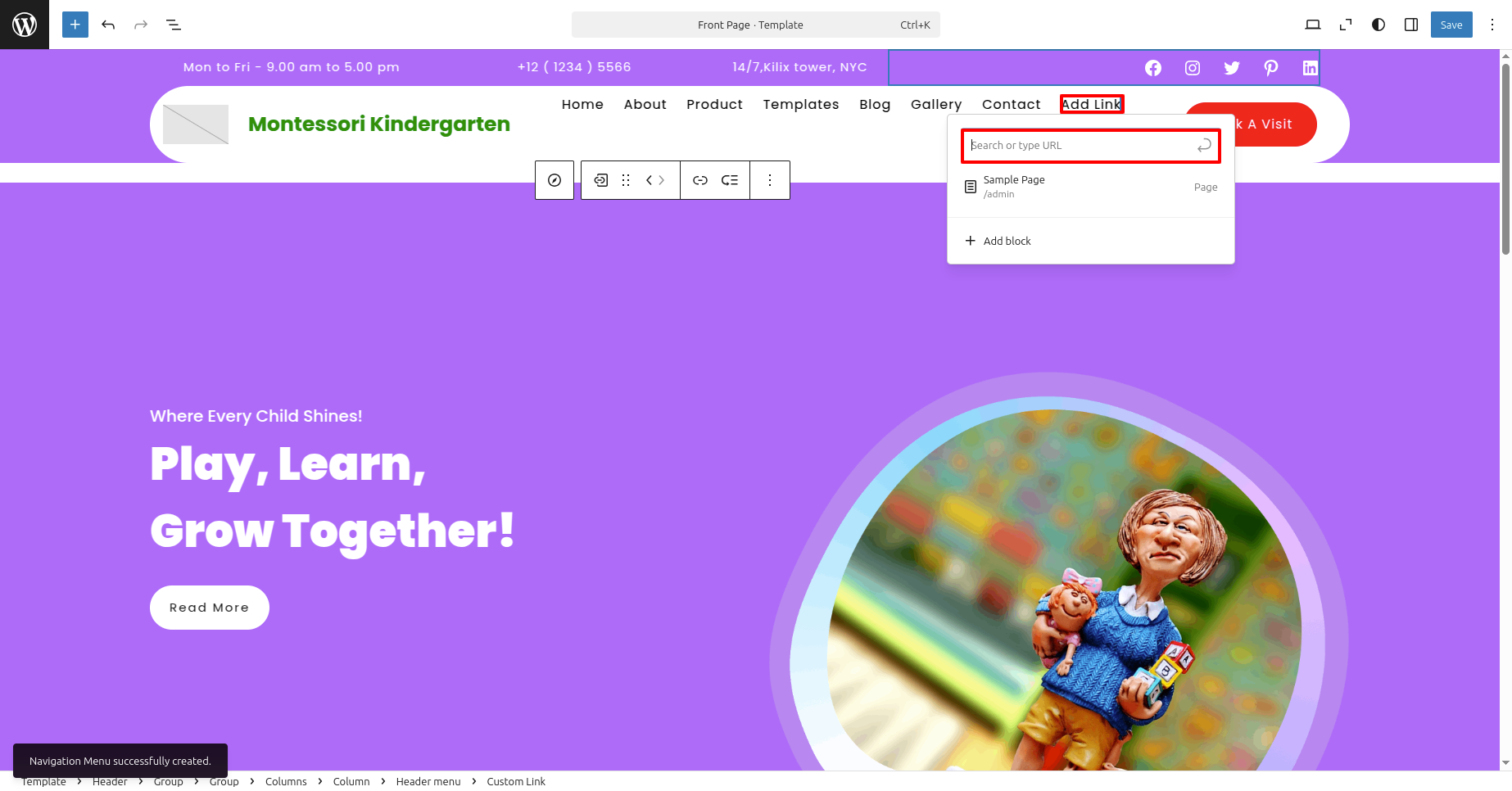Toggle the Settings sidebar panel

click(x=1411, y=25)
